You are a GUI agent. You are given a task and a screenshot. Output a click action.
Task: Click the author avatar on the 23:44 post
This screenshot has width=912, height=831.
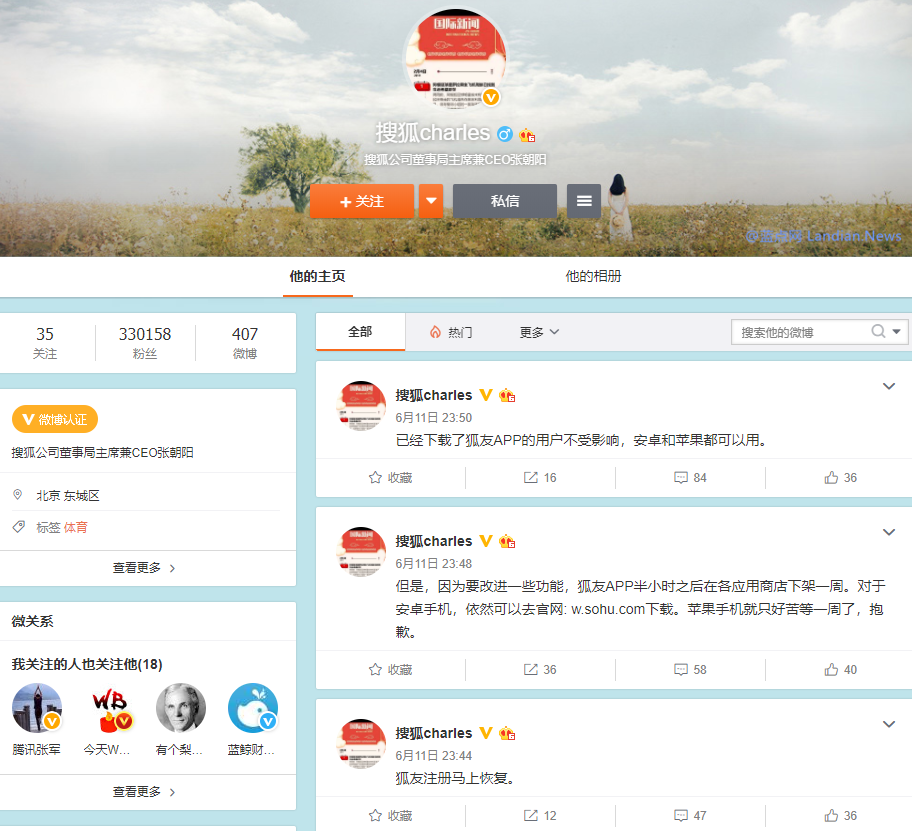(361, 744)
